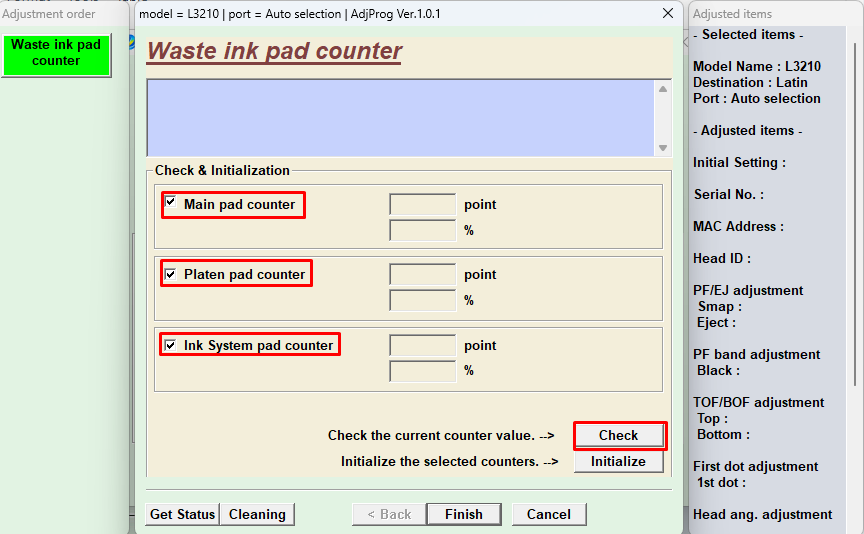Toggle the Platen pad counter checkbox
864x534 pixels.
[171, 274]
